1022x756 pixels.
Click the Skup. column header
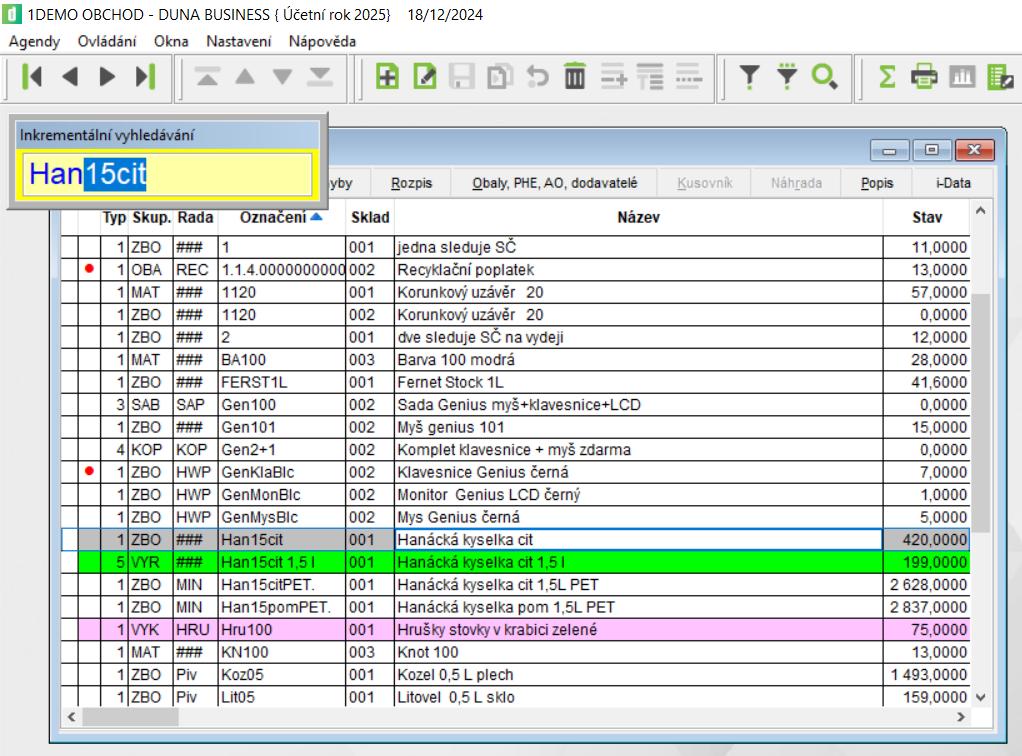pyautogui.click(x=151, y=217)
